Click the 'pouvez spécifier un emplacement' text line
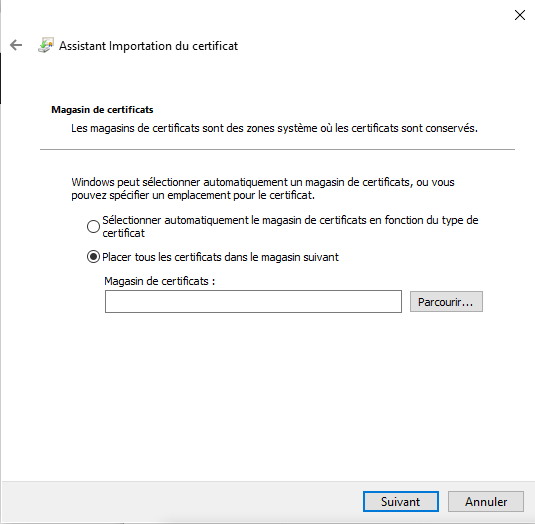 (x=193, y=195)
